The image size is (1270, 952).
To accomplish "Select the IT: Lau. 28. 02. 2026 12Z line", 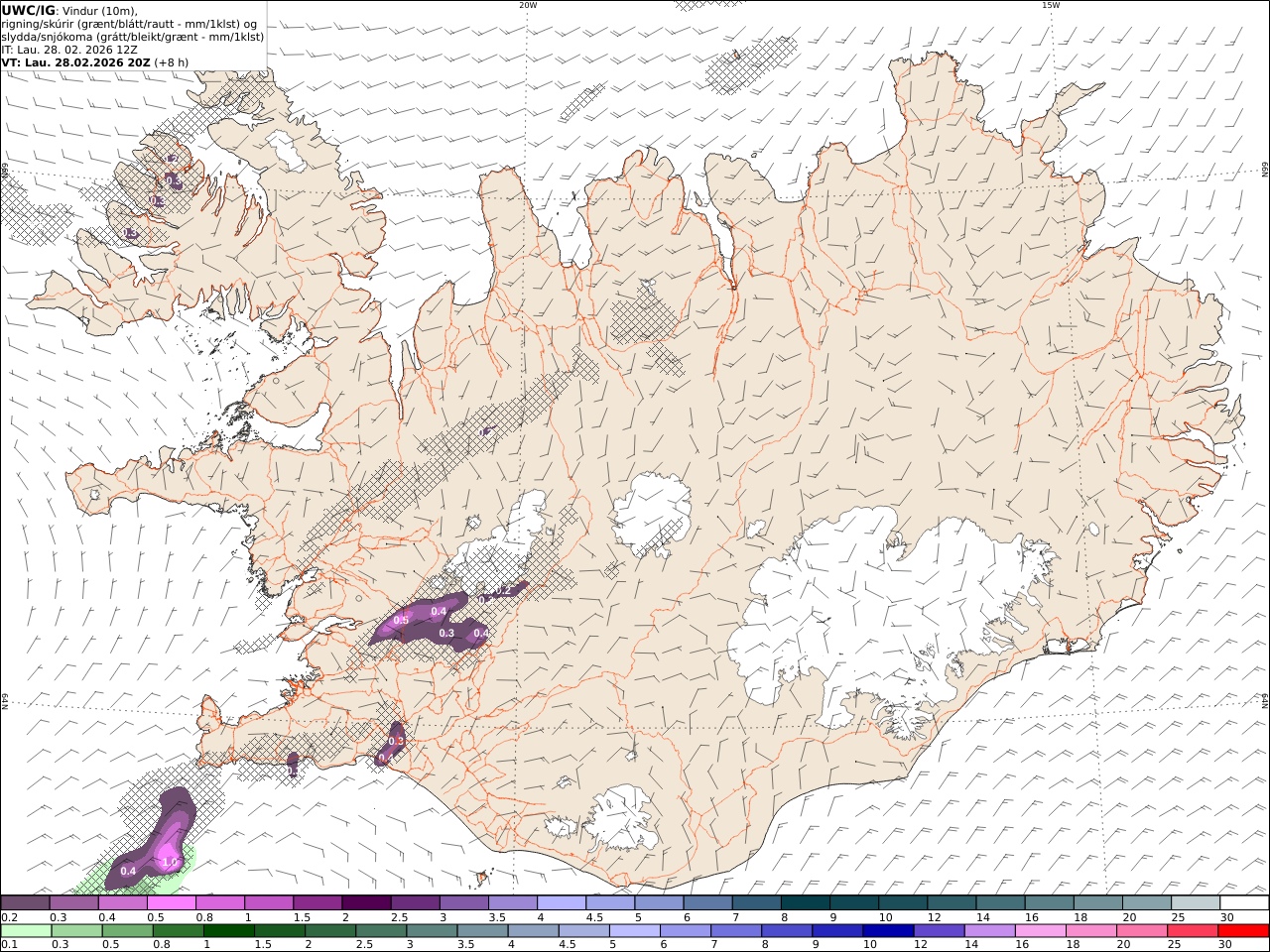I will coord(69,49).
